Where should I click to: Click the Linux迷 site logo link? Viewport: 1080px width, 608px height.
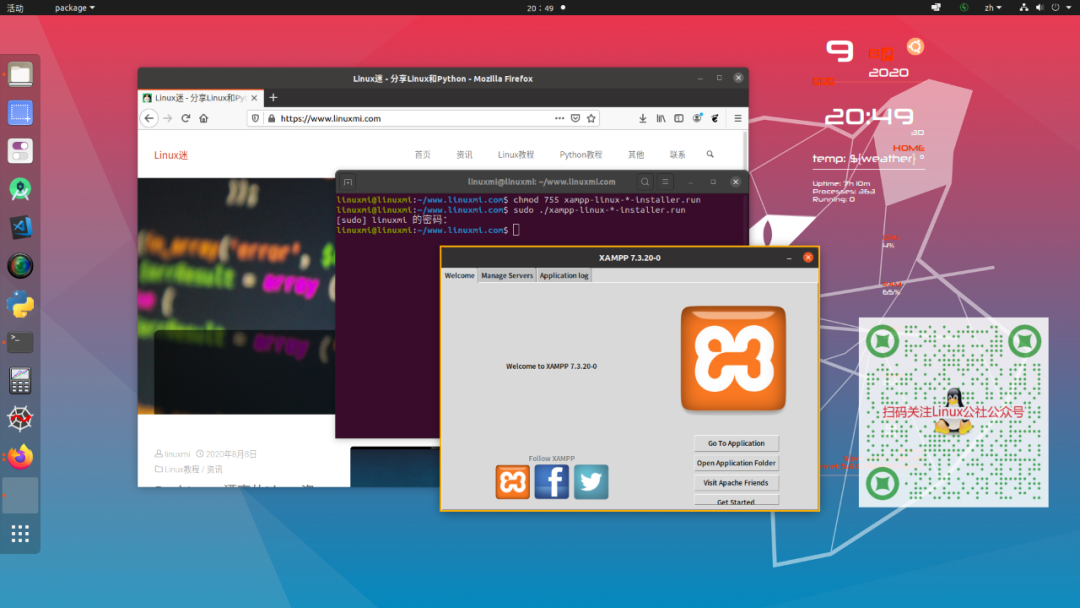tap(171, 155)
